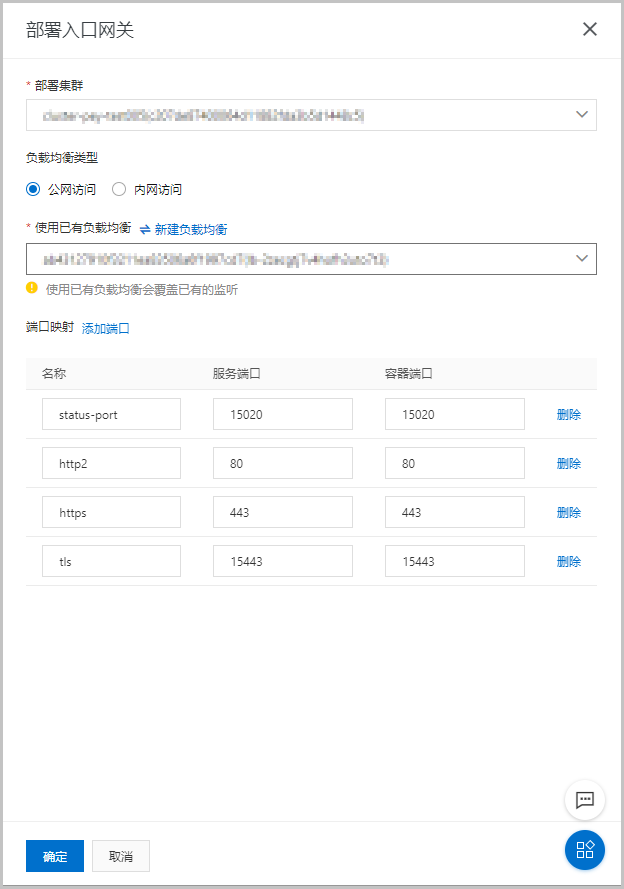624x889 pixels.
Task: Open the chat feedback icon
Action: click(584, 800)
